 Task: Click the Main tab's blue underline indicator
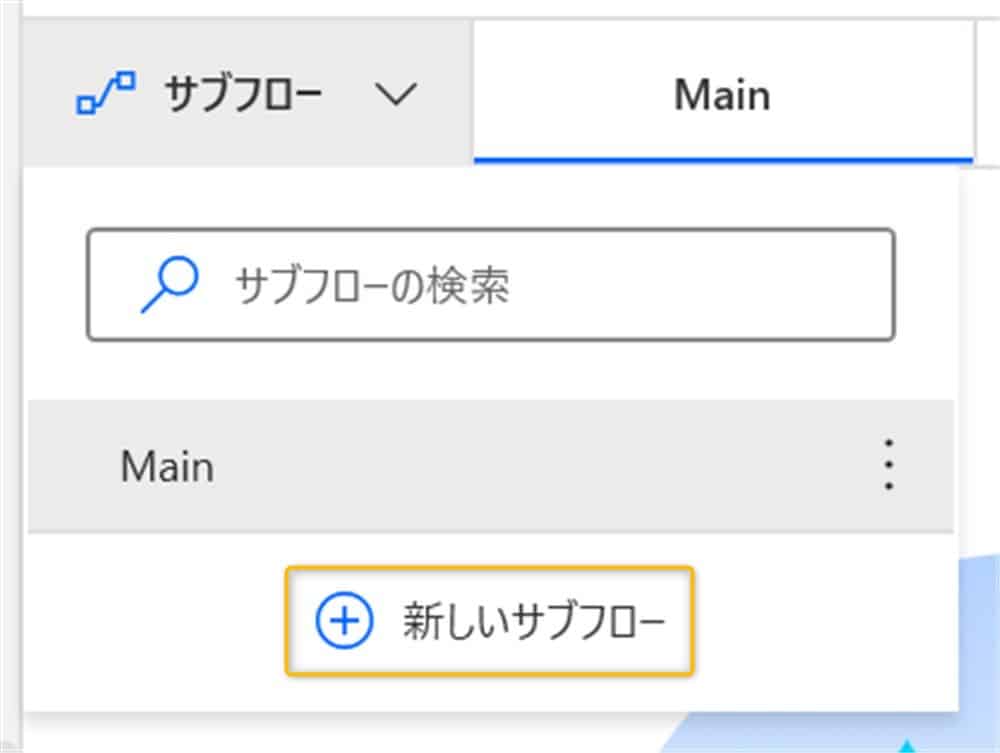point(722,155)
